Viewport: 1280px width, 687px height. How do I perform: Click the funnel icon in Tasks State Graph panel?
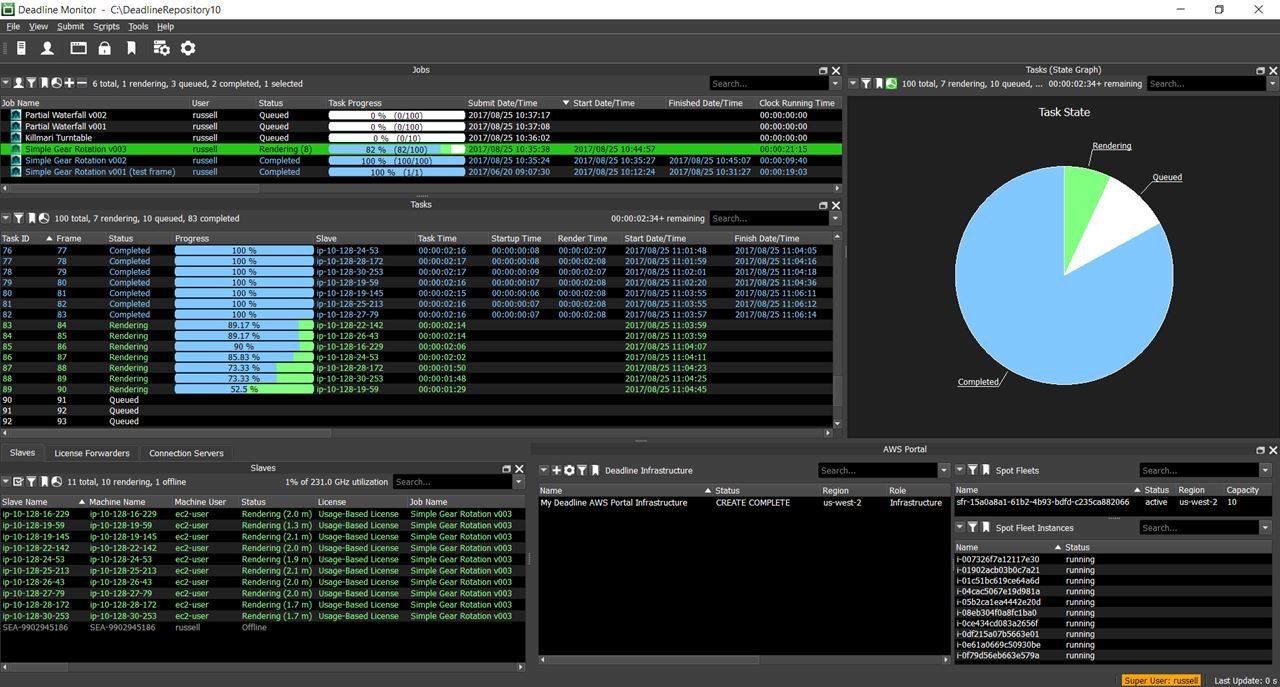(x=866, y=84)
